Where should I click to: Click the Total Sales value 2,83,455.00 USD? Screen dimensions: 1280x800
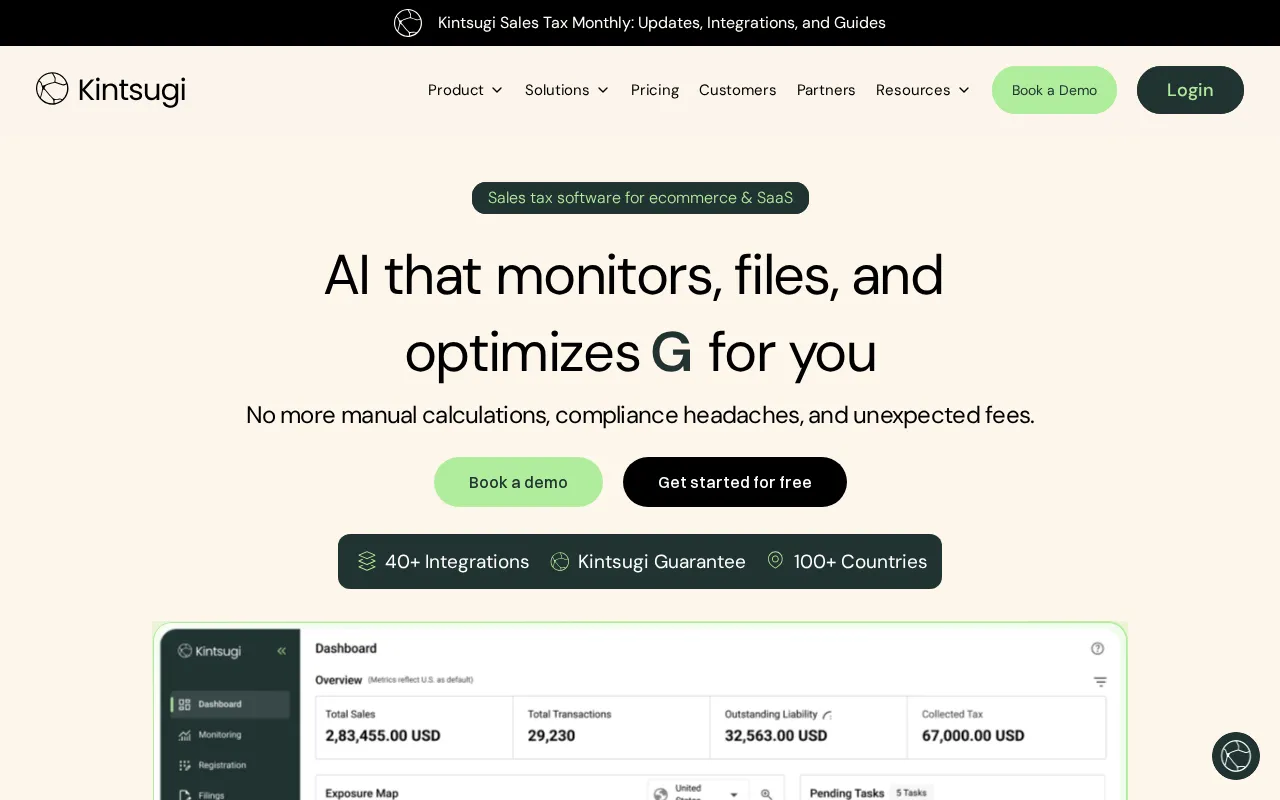(x=383, y=736)
